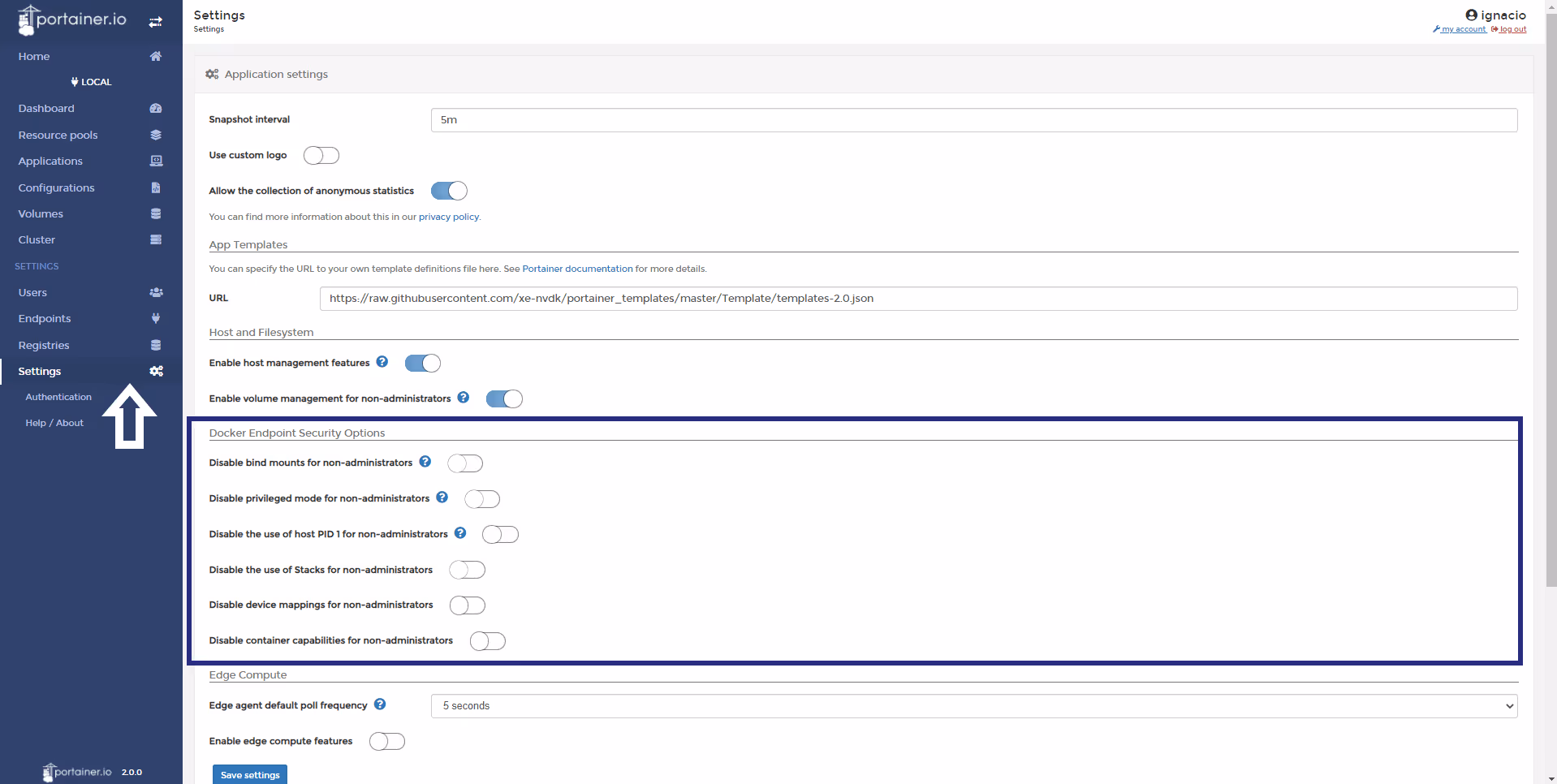Toggle sidebar with the swap arrows icon

point(156,22)
